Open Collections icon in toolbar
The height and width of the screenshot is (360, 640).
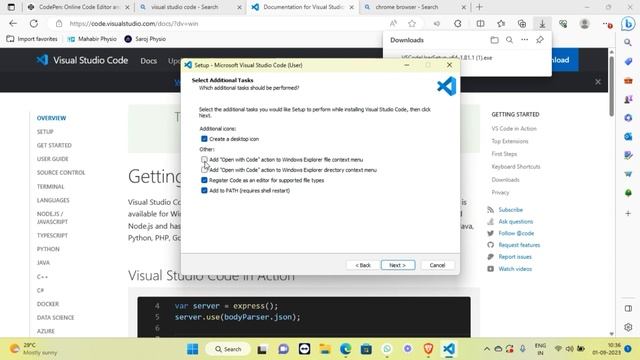522,24
